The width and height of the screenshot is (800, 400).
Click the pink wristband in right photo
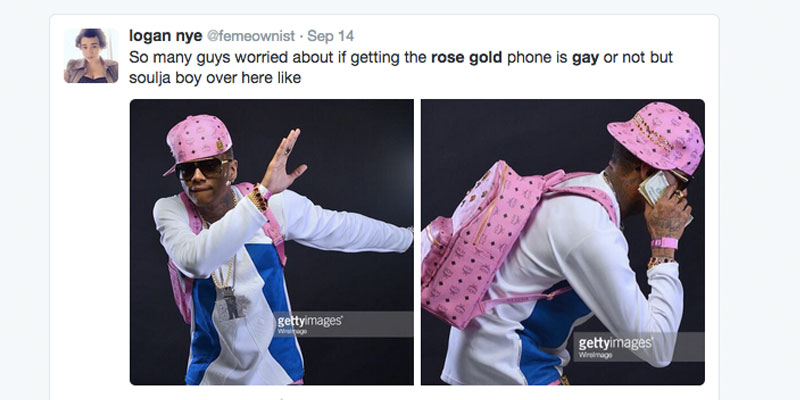(664, 243)
